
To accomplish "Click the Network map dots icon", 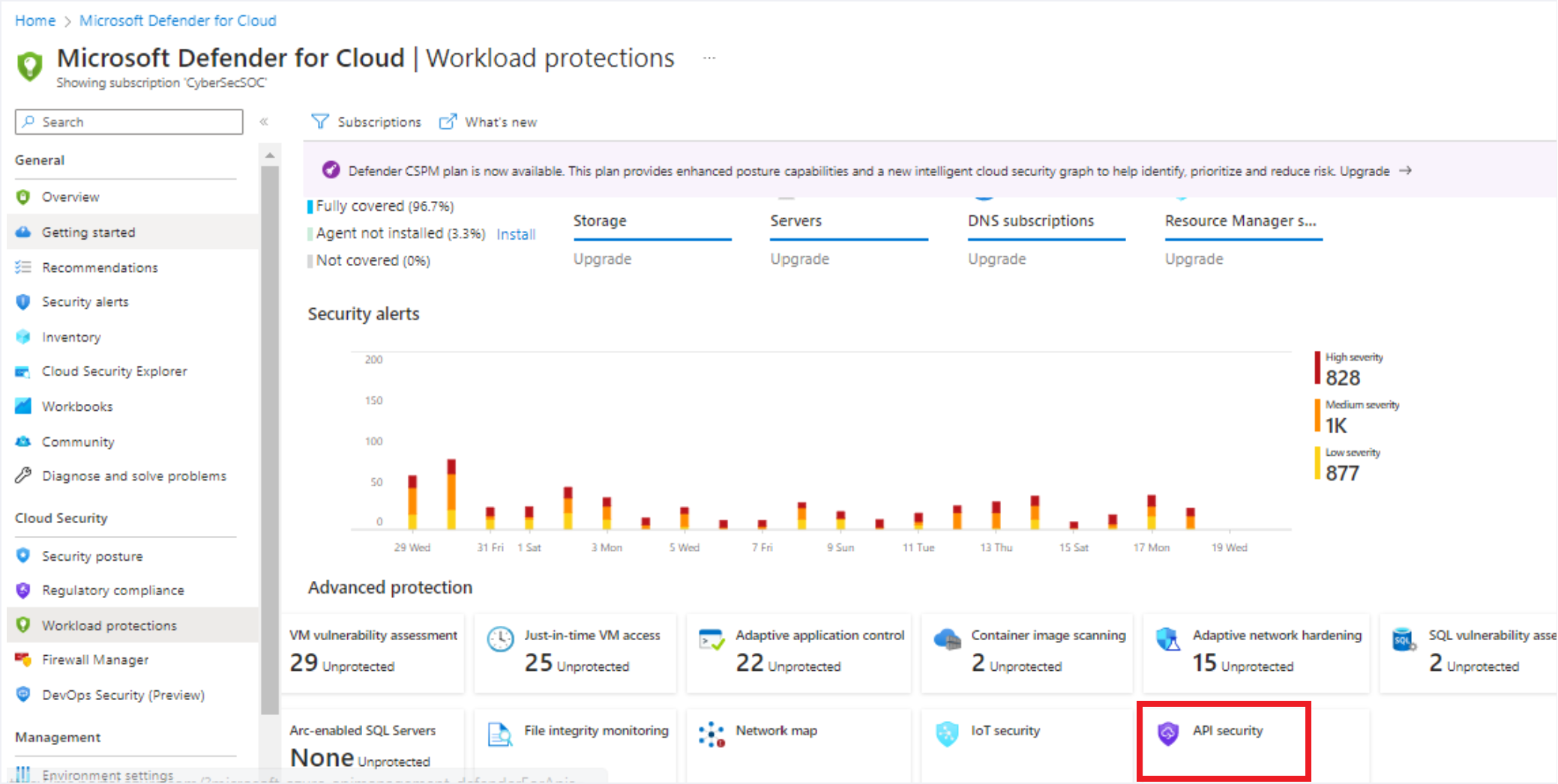I will pos(711,735).
